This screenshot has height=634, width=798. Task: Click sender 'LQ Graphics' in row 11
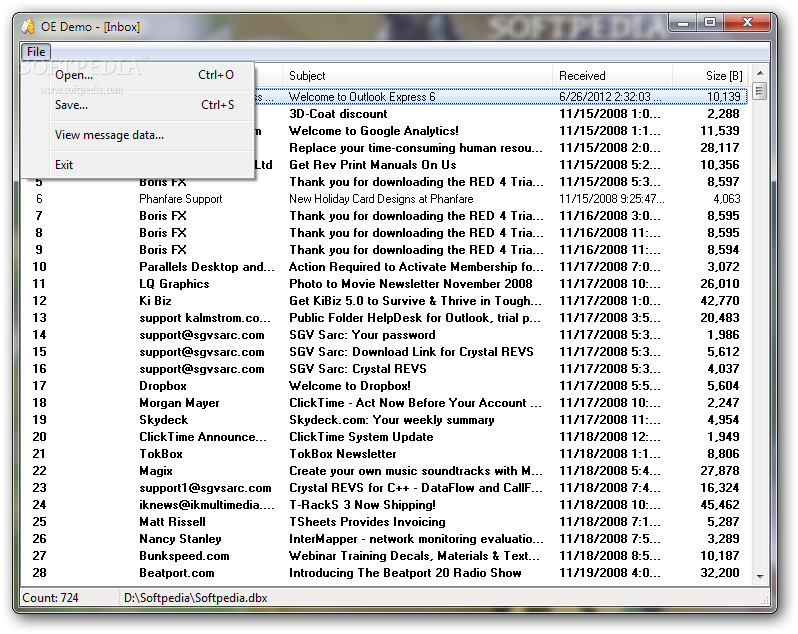pyautogui.click(x=174, y=284)
